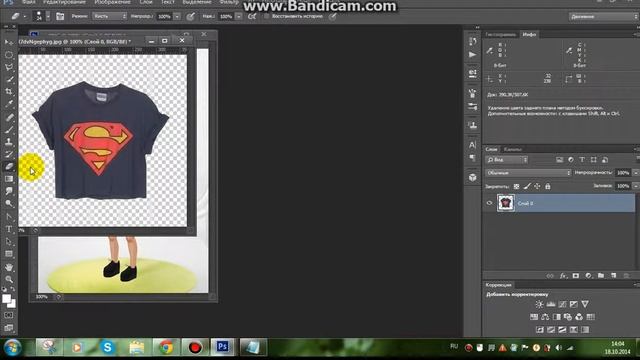Select the Clone Stamp tool
Image resolution: width=640 pixels, height=360 pixels.
pos(9,142)
